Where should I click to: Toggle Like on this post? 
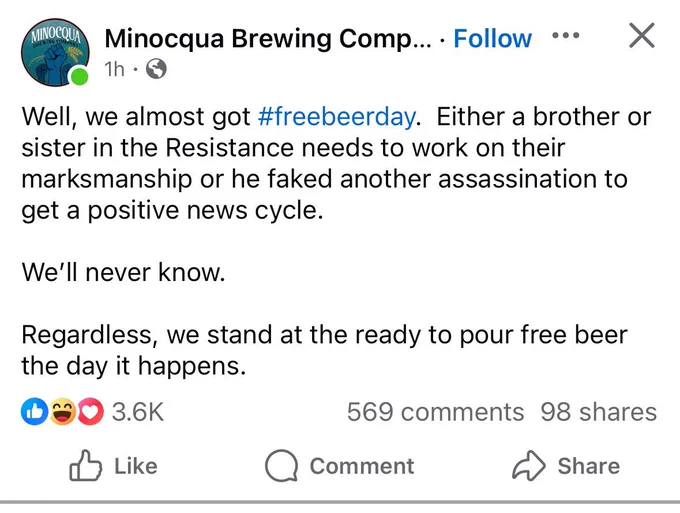coord(113,466)
